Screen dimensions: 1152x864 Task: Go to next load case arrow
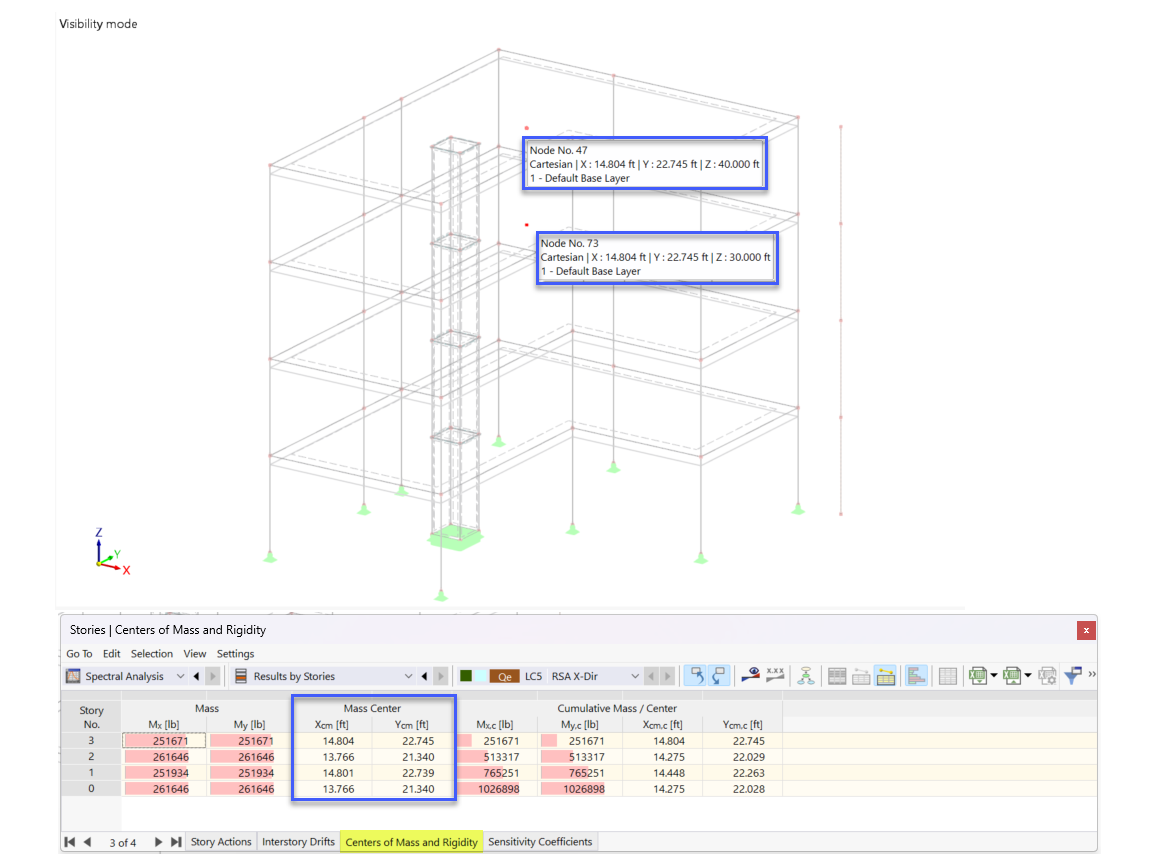[667, 676]
